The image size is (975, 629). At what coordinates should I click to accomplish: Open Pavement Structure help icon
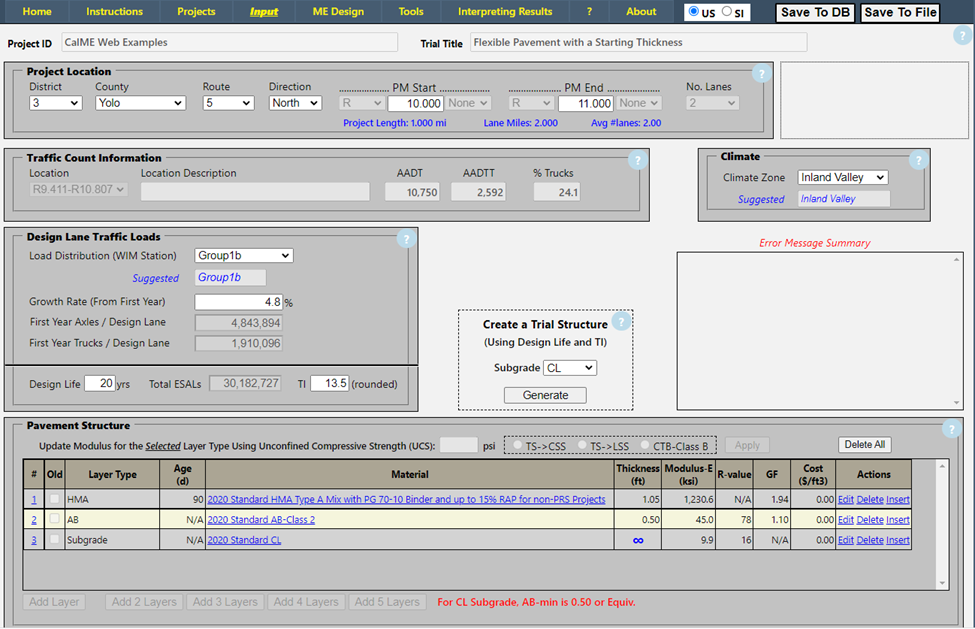tap(950, 429)
